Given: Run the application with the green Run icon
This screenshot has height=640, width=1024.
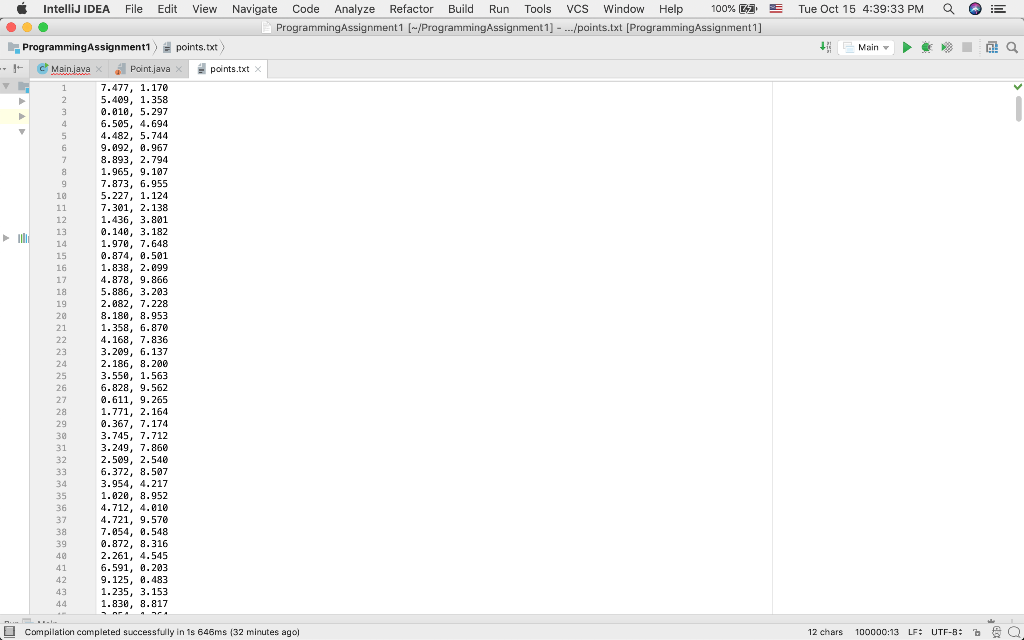Looking at the screenshot, I should point(906,47).
